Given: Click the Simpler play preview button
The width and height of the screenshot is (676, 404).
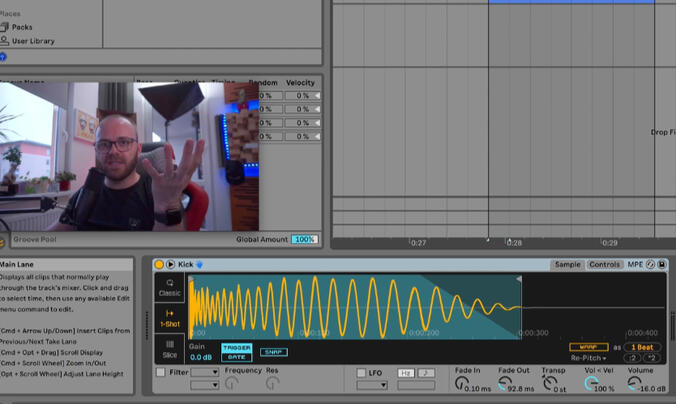Looking at the screenshot, I should [x=170, y=264].
